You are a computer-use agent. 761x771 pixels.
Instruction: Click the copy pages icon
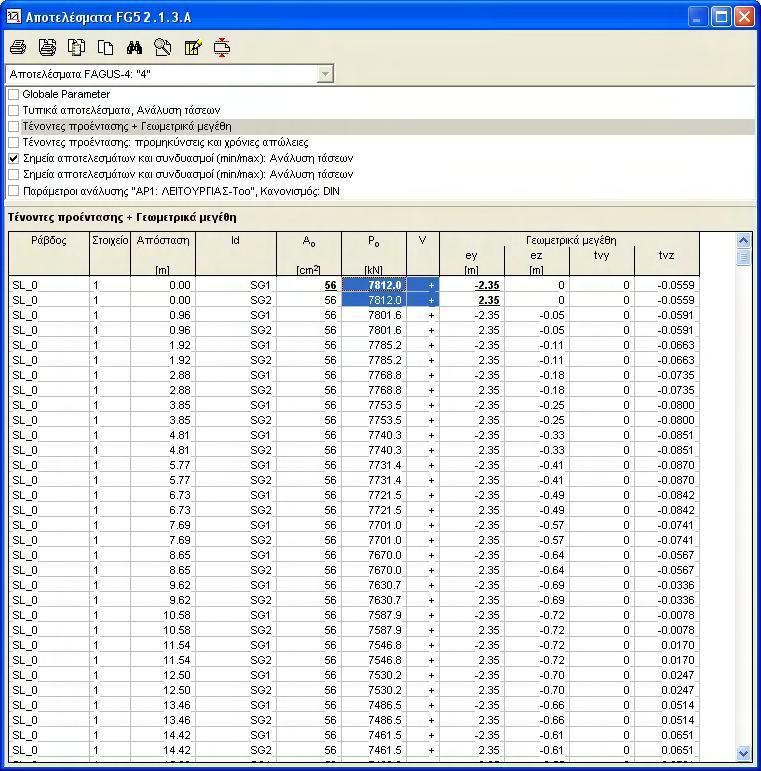105,48
